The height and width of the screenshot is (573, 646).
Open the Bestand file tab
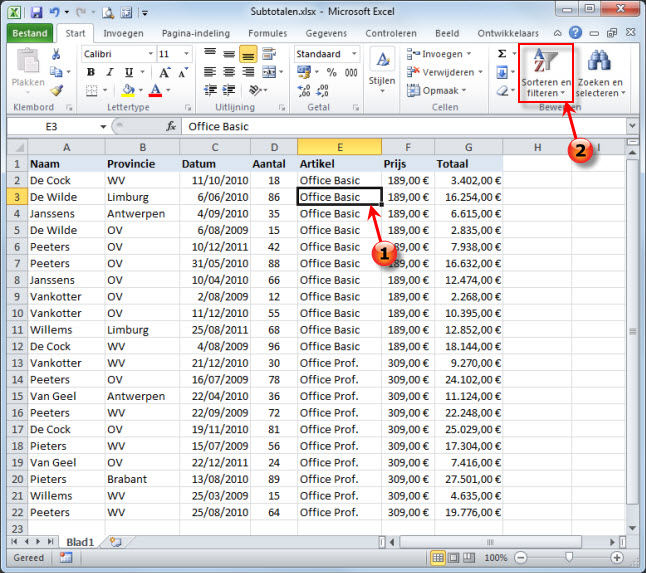30,33
